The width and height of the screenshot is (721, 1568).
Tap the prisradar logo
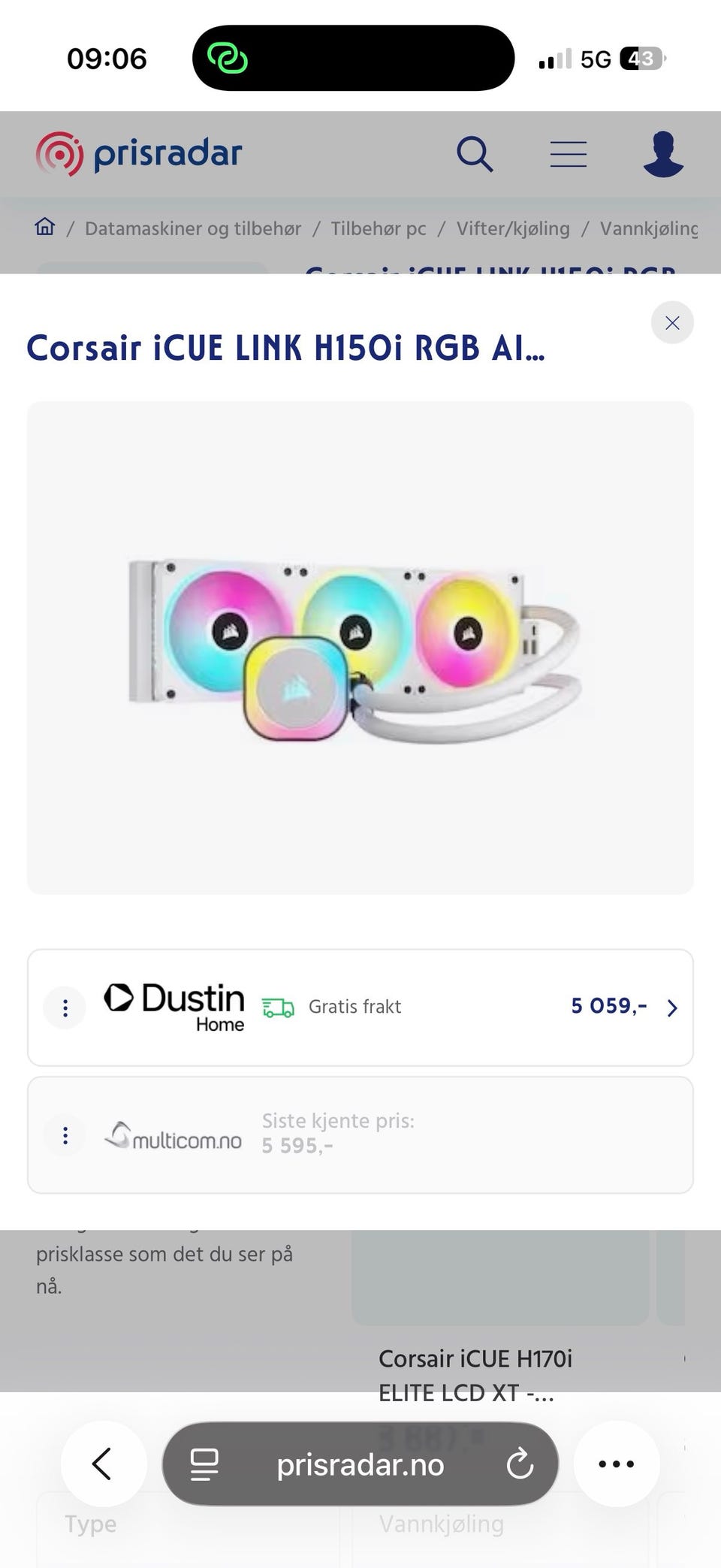pyautogui.click(x=139, y=154)
